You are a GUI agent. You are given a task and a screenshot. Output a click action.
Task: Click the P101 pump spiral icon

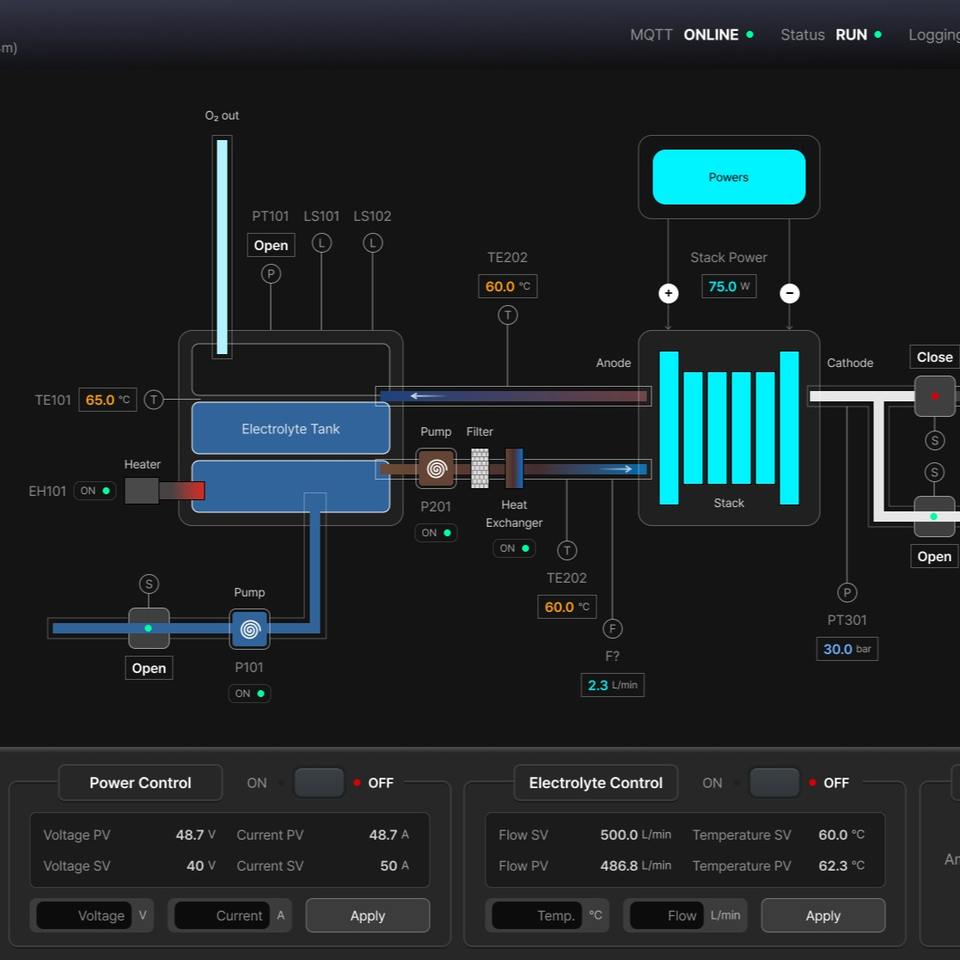tap(249, 629)
